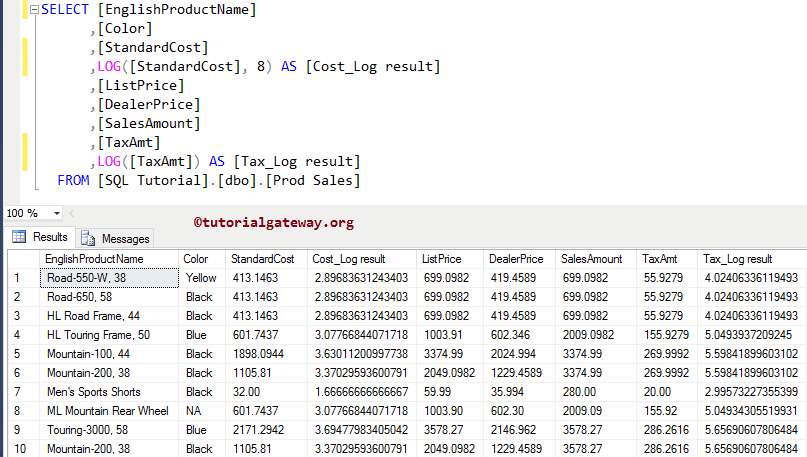Click the cell Road-650, 58
Image resolution: width=807 pixels, height=457 pixels.
pos(109,297)
